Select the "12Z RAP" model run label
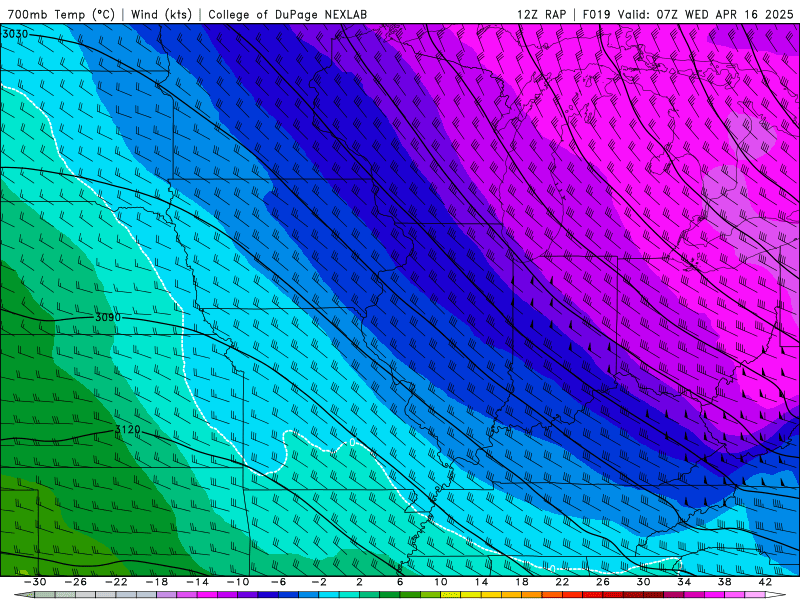 pyautogui.click(x=541, y=14)
